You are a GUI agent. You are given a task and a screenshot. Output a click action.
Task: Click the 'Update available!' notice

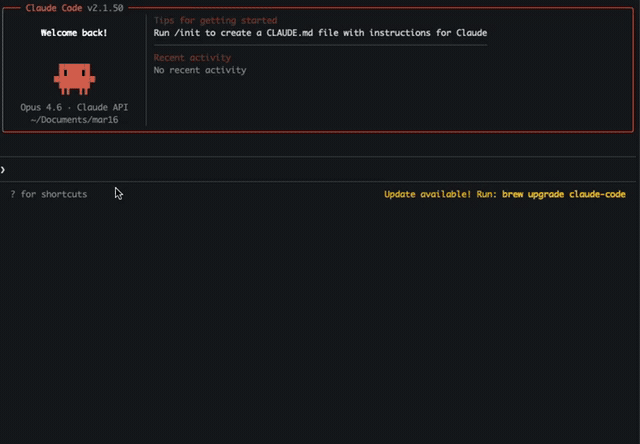(x=427, y=194)
